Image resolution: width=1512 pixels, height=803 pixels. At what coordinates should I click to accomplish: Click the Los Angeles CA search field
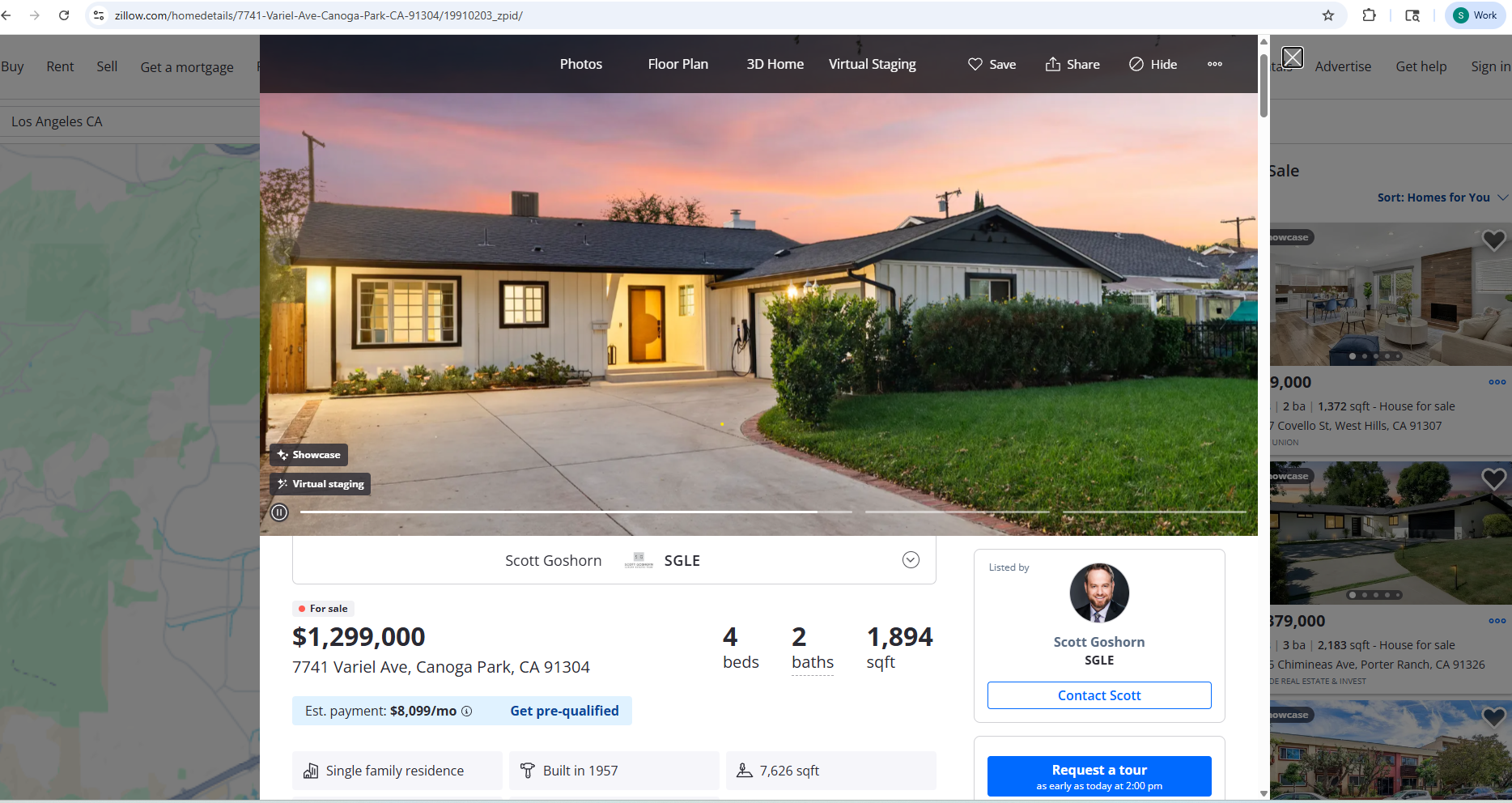[x=130, y=121]
